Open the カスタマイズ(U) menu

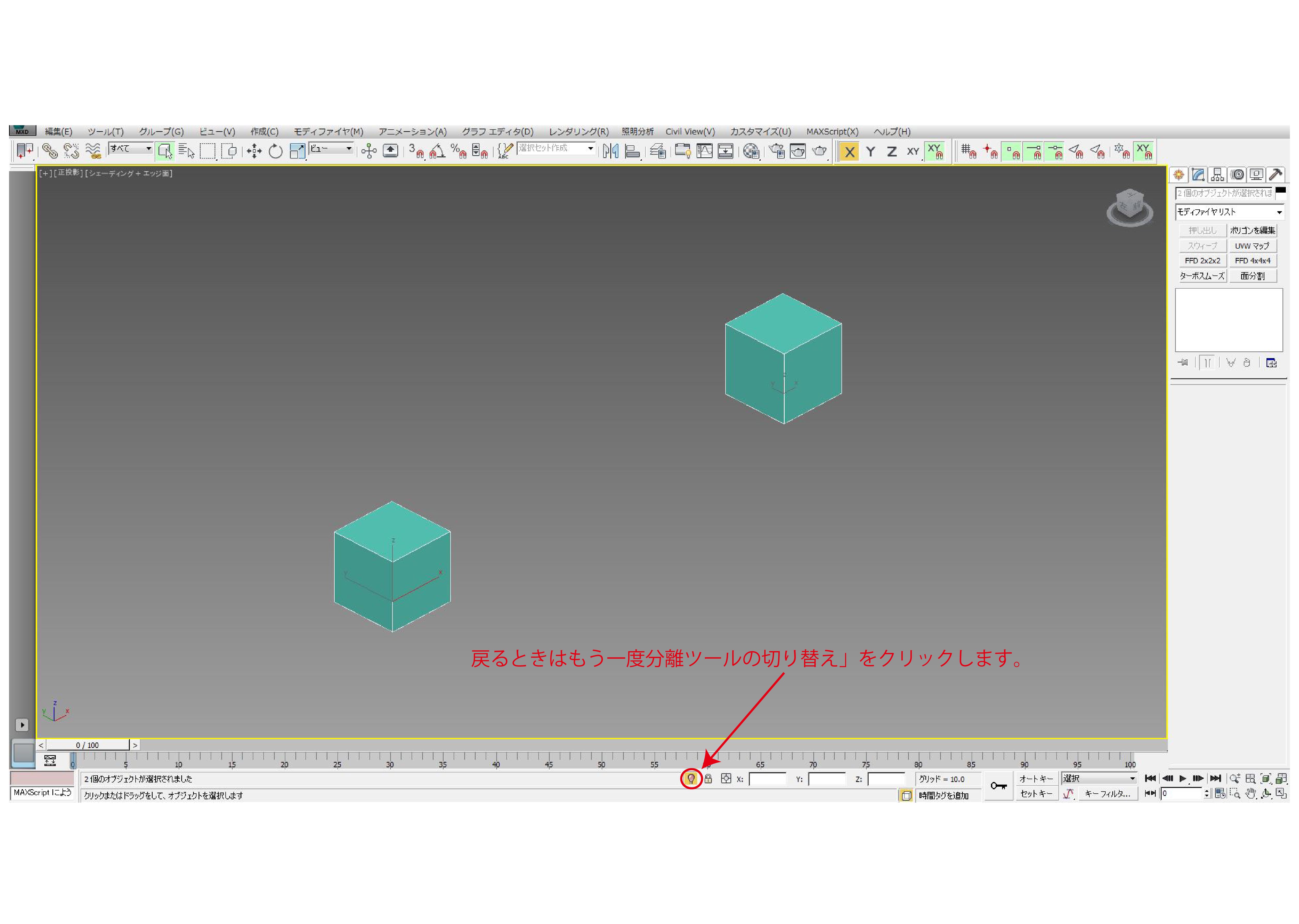coord(760,131)
